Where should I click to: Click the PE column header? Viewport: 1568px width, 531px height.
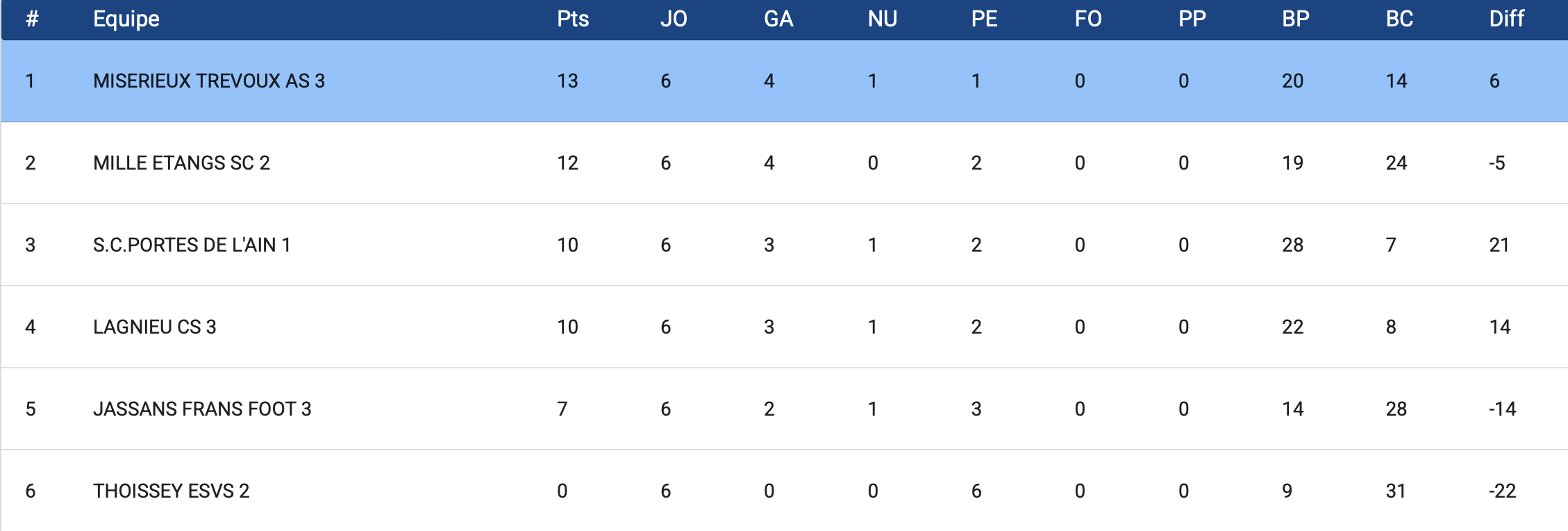pos(984,19)
